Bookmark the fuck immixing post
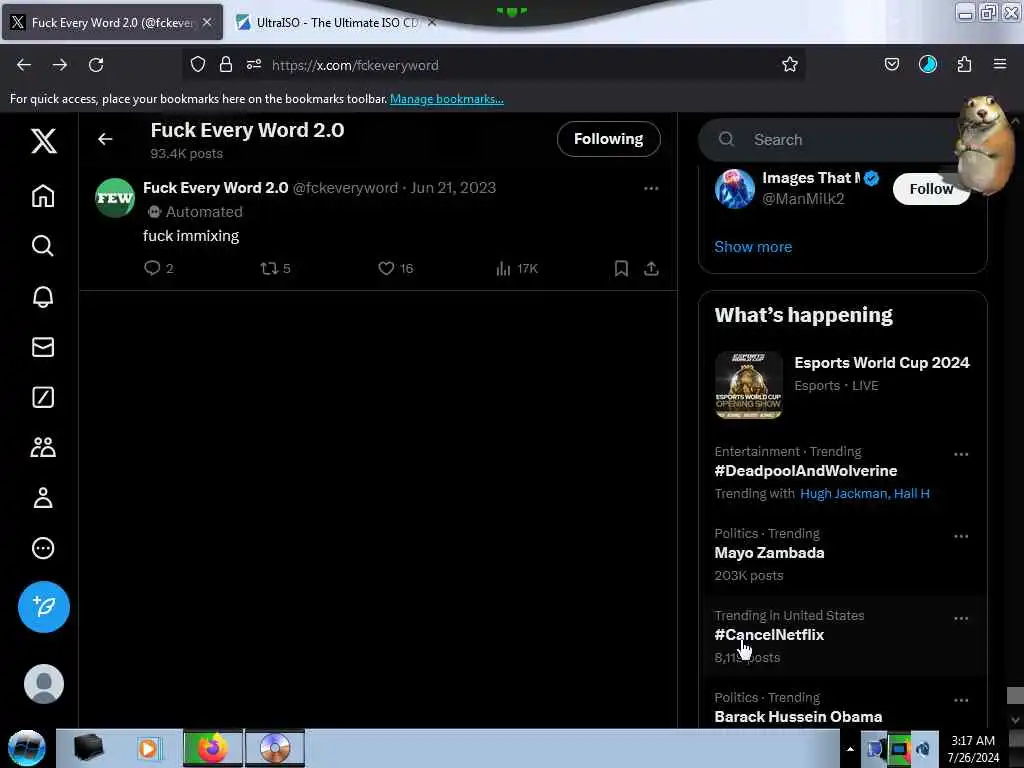Viewport: 1024px width, 768px height. point(621,268)
